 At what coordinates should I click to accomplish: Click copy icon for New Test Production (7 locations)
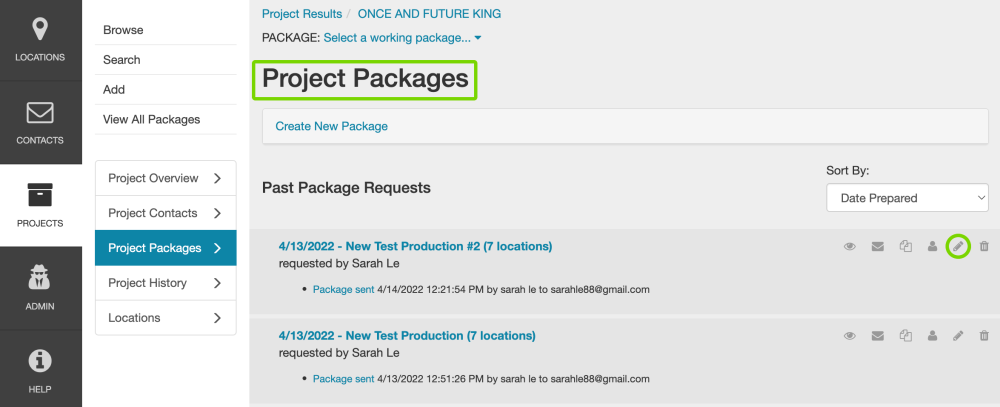click(x=905, y=336)
